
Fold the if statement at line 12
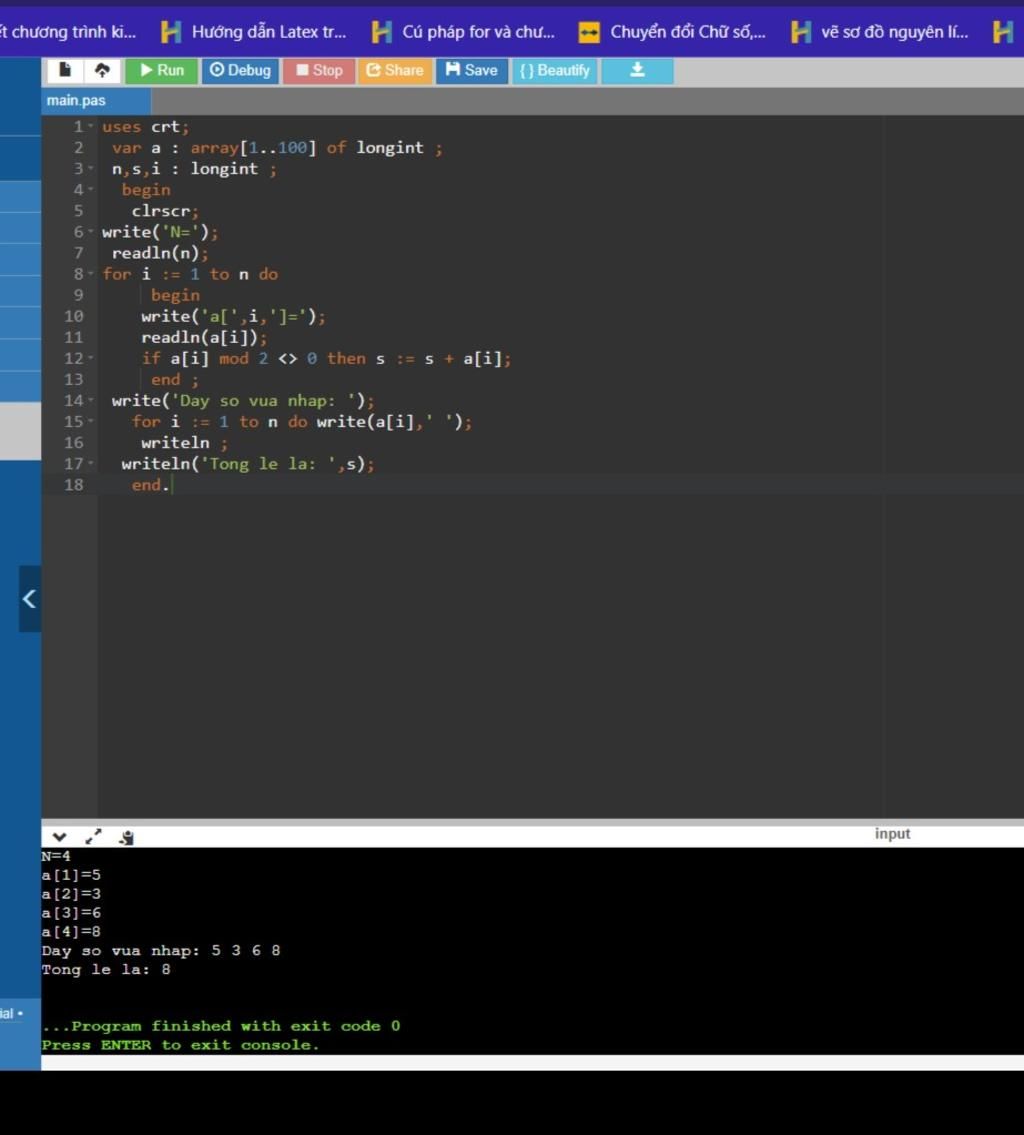tap(91, 358)
